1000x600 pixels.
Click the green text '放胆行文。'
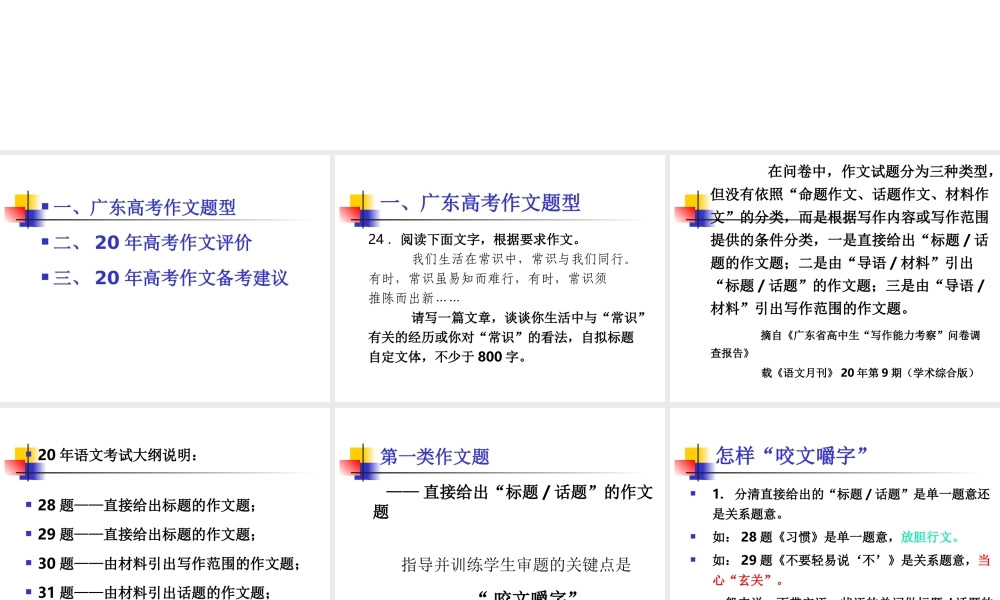(x=930, y=537)
